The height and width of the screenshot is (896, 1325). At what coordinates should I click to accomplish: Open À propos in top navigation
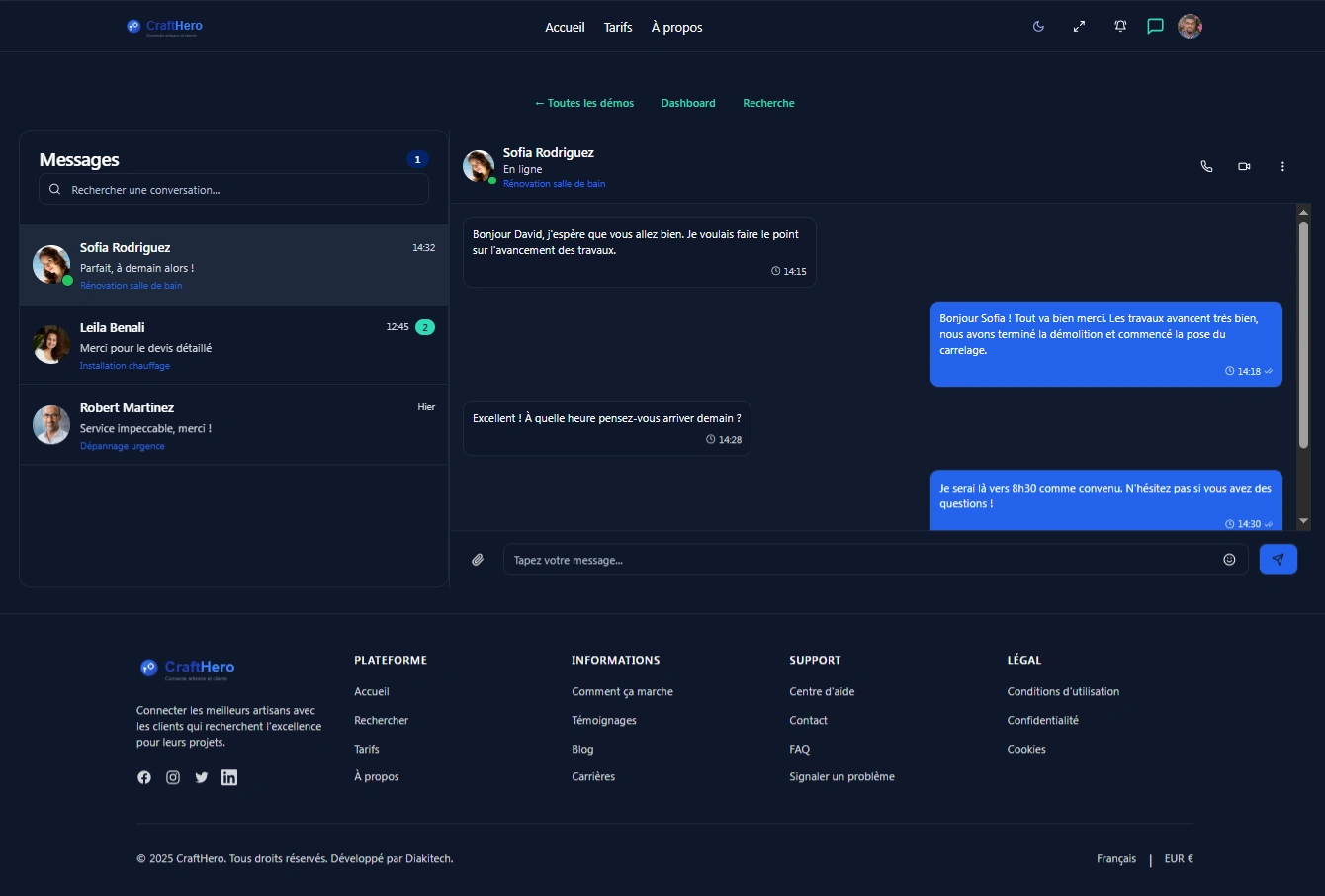(676, 28)
